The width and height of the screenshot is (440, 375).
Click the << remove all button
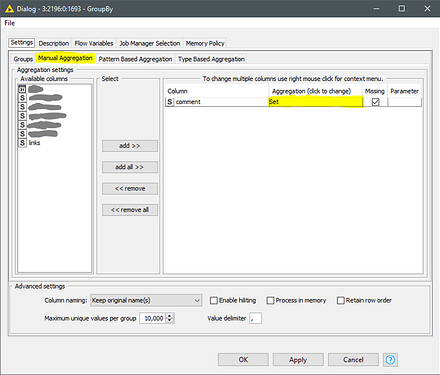(x=130, y=210)
